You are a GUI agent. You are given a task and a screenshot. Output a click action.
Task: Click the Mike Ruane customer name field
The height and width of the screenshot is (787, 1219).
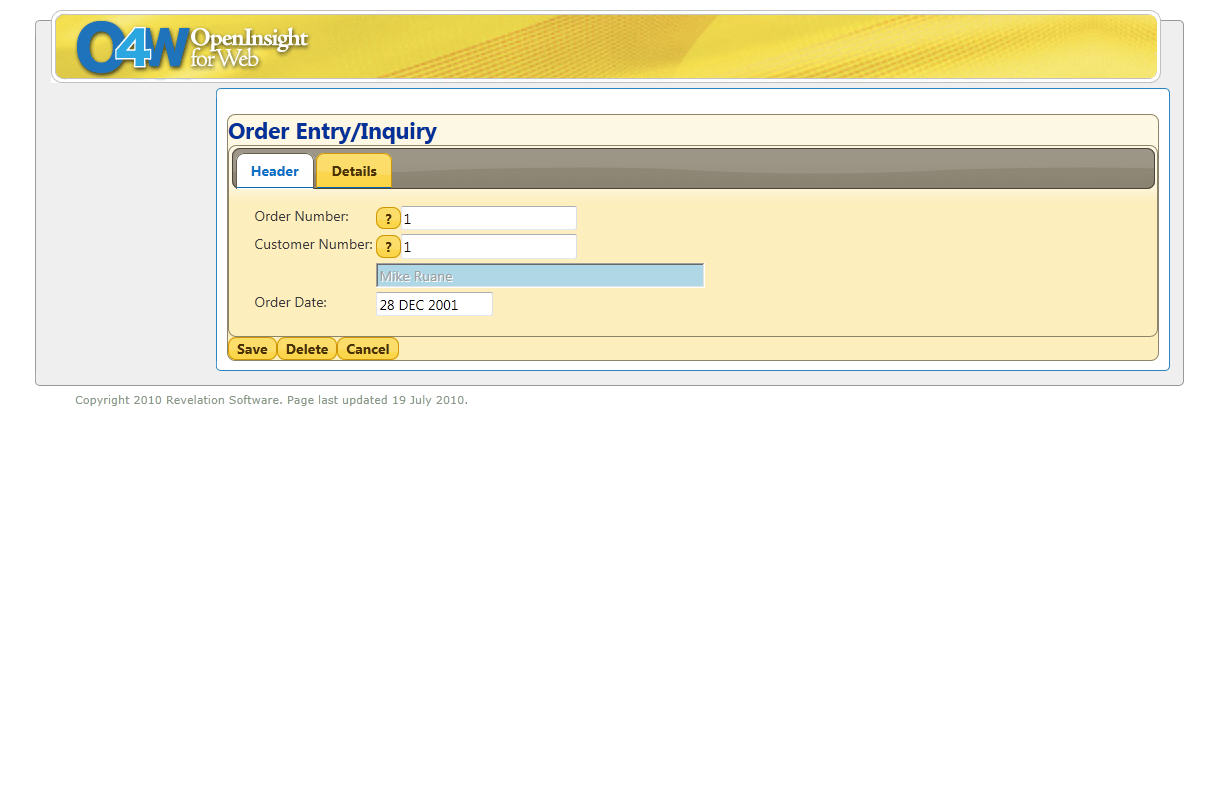point(540,276)
